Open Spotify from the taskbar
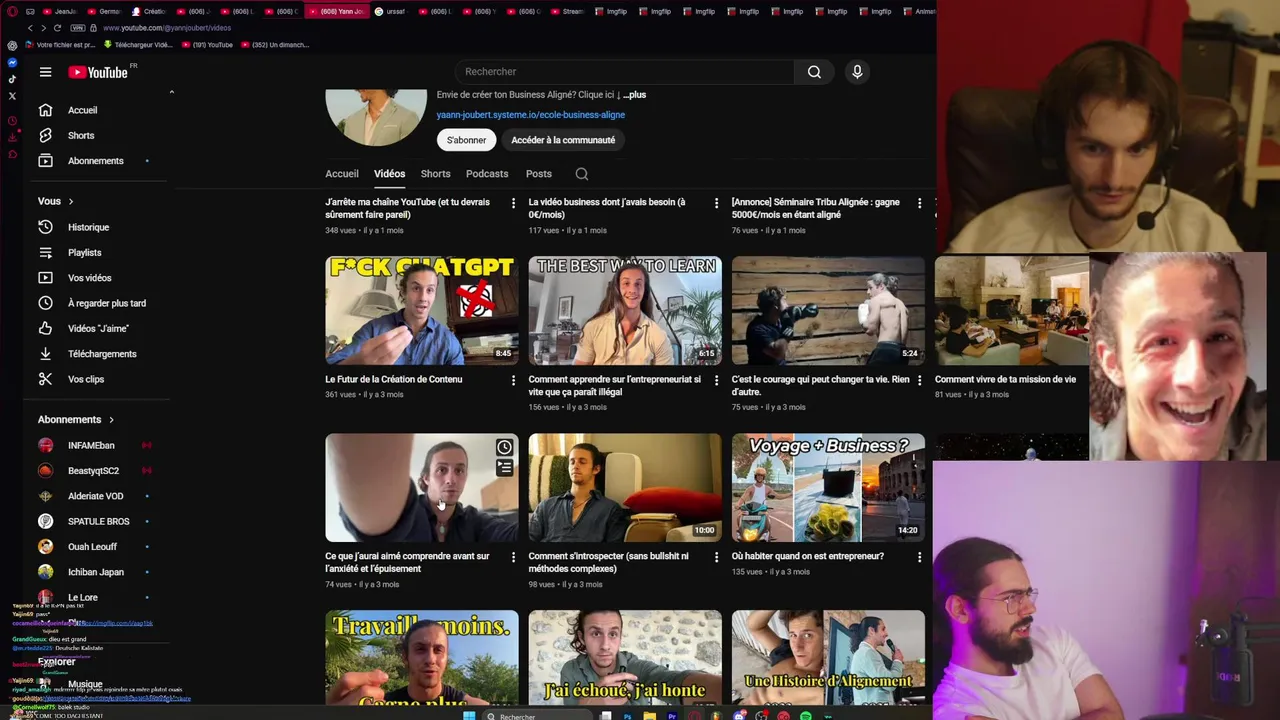Viewport: 1280px width, 720px height. click(805, 716)
